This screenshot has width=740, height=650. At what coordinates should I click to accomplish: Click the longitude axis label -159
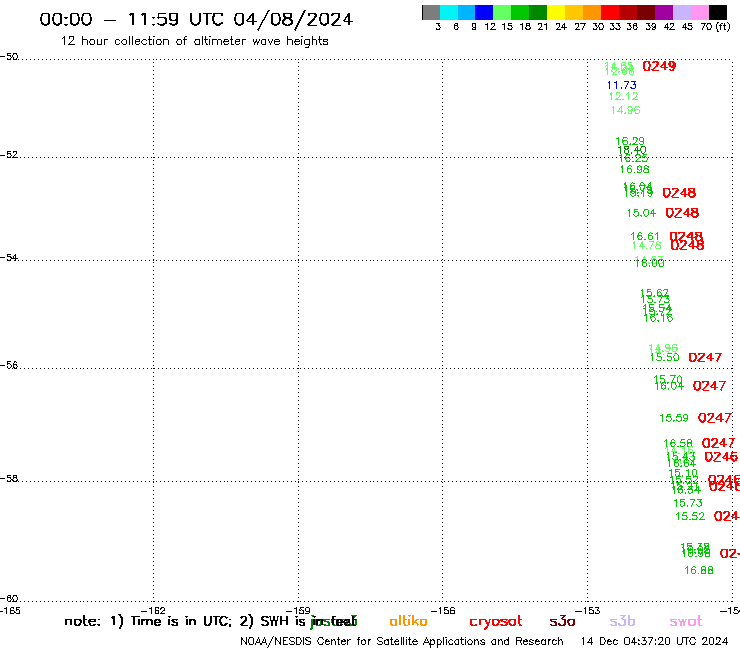coord(298,611)
